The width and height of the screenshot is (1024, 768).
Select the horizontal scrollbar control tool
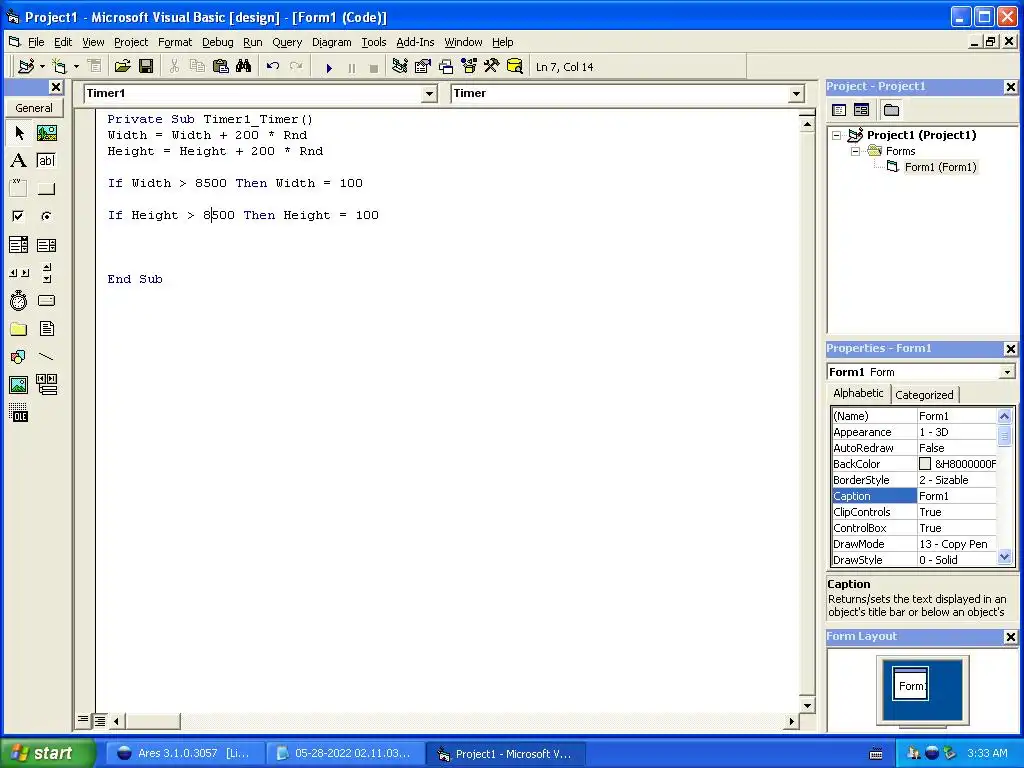19,273
